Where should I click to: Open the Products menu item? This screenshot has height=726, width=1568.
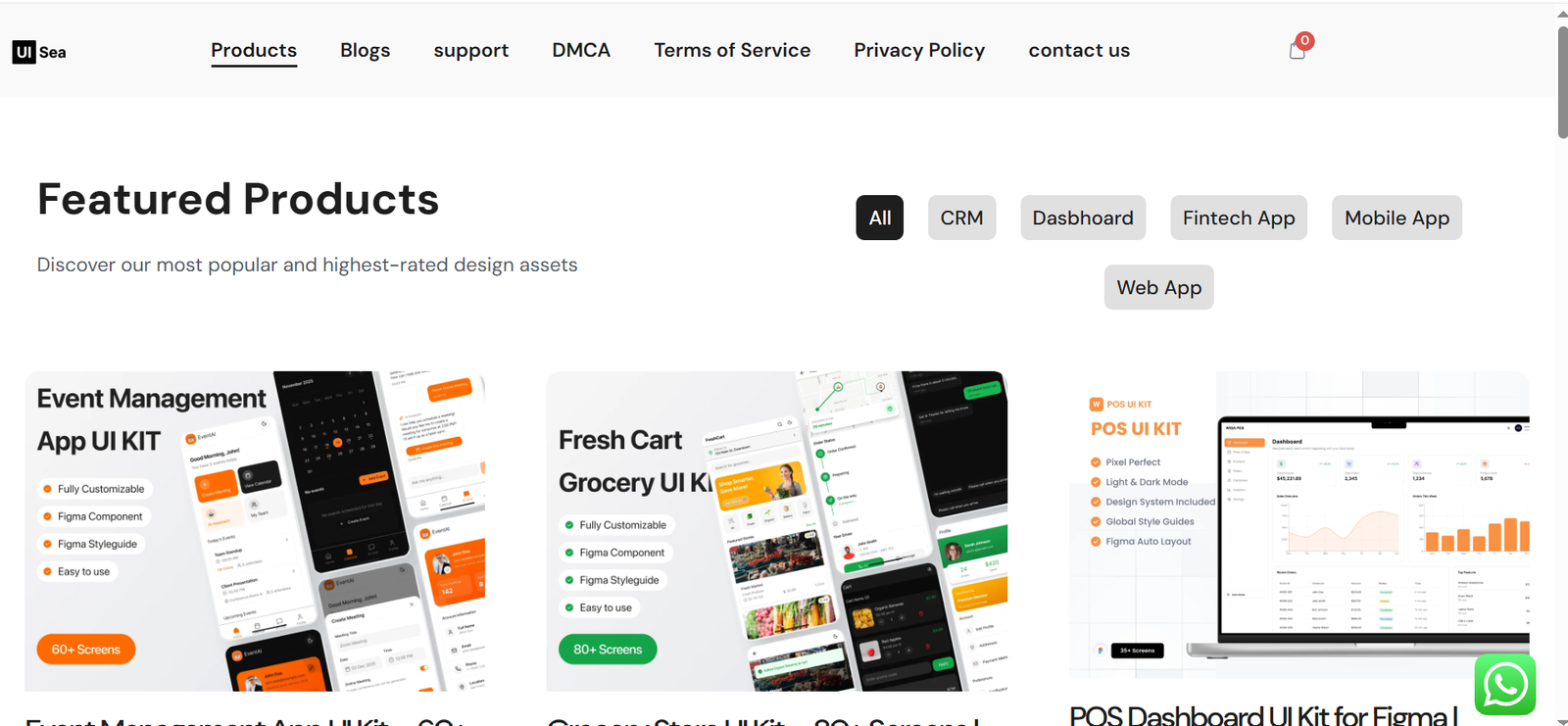point(254,51)
